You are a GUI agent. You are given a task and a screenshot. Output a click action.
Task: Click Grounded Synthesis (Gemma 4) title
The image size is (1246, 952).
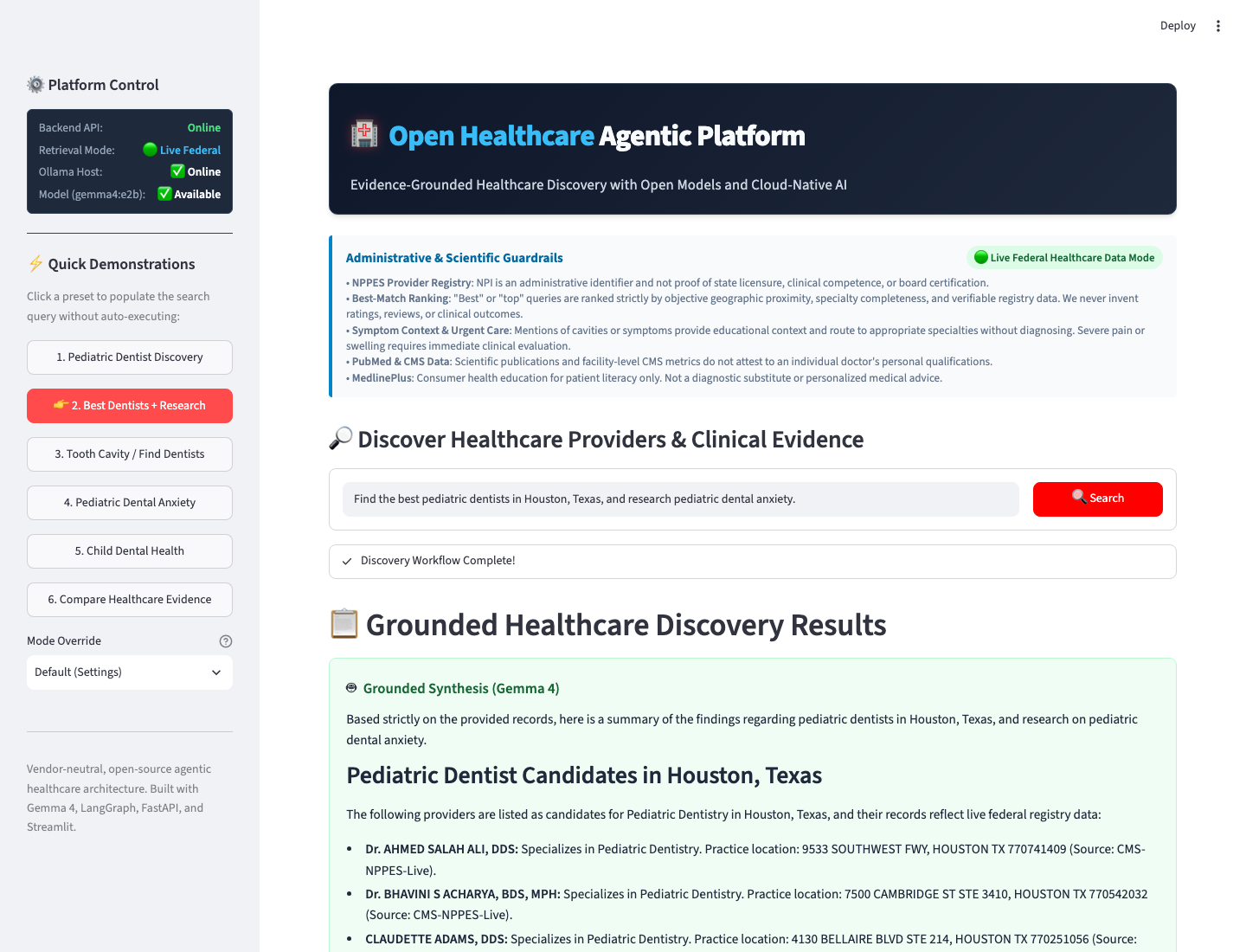click(x=461, y=688)
